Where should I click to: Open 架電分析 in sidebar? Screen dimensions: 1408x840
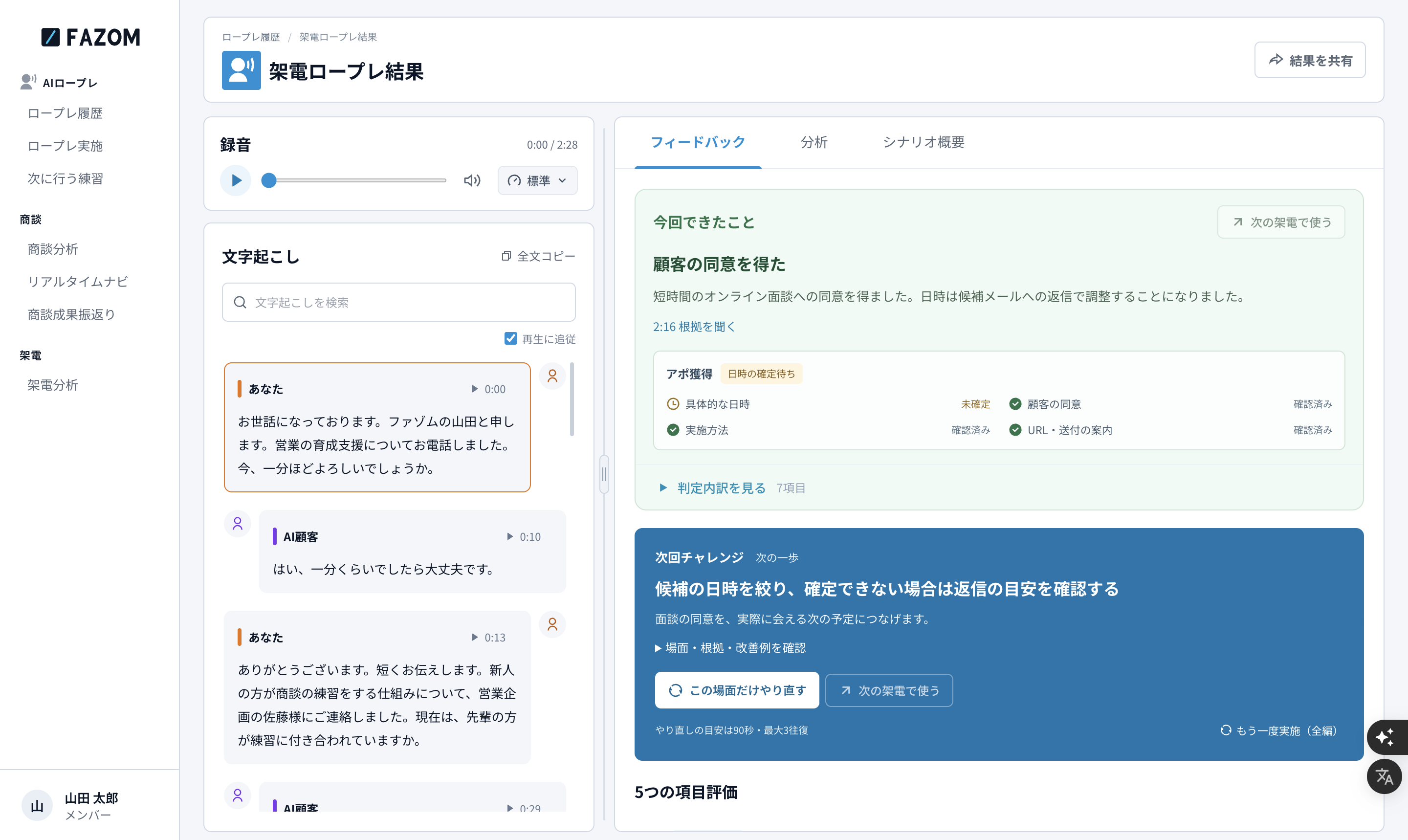53,385
